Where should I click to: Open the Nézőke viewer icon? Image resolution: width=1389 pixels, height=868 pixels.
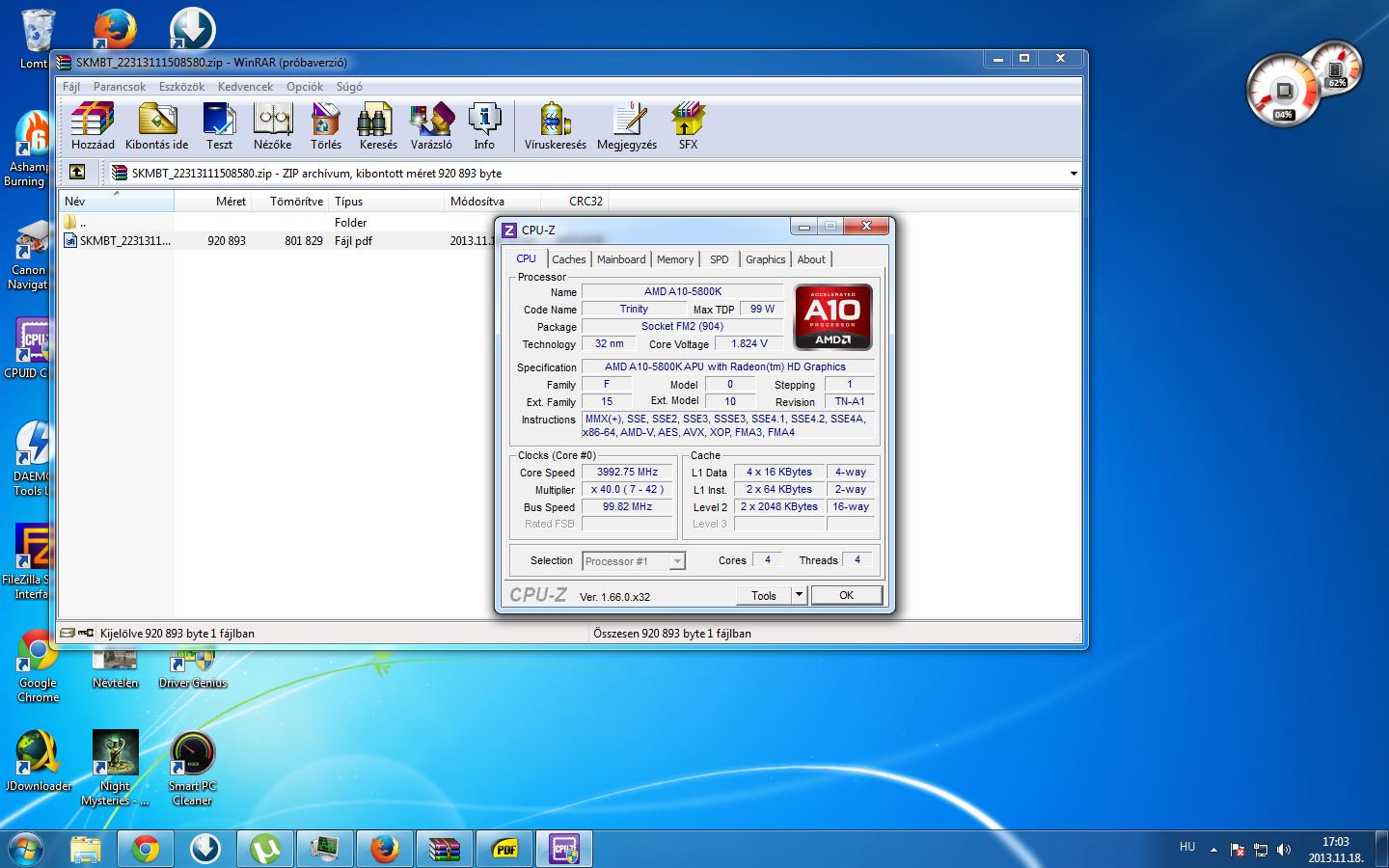272,126
